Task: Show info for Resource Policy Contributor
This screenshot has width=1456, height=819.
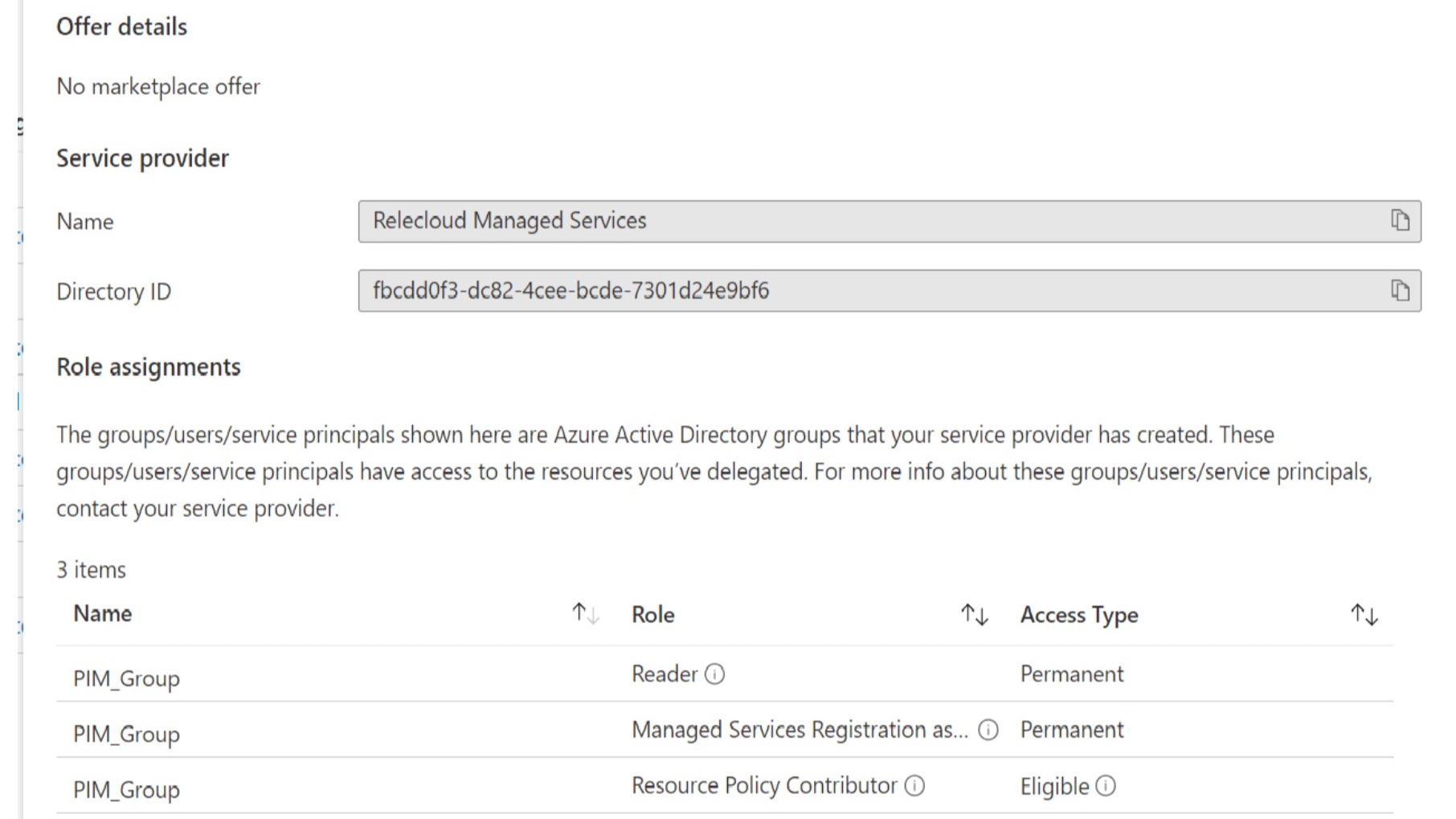Action: tap(914, 786)
